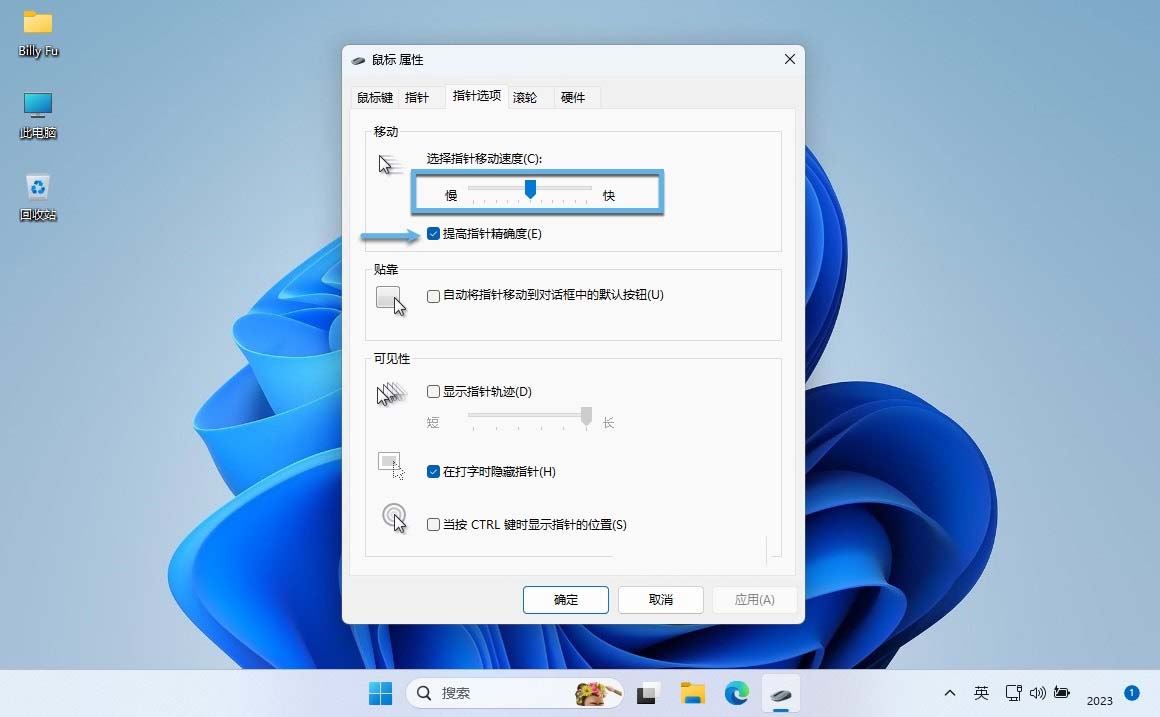Screen dimensions: 1160x717
Task: Click the pointer trails icon
Action: 390,393
